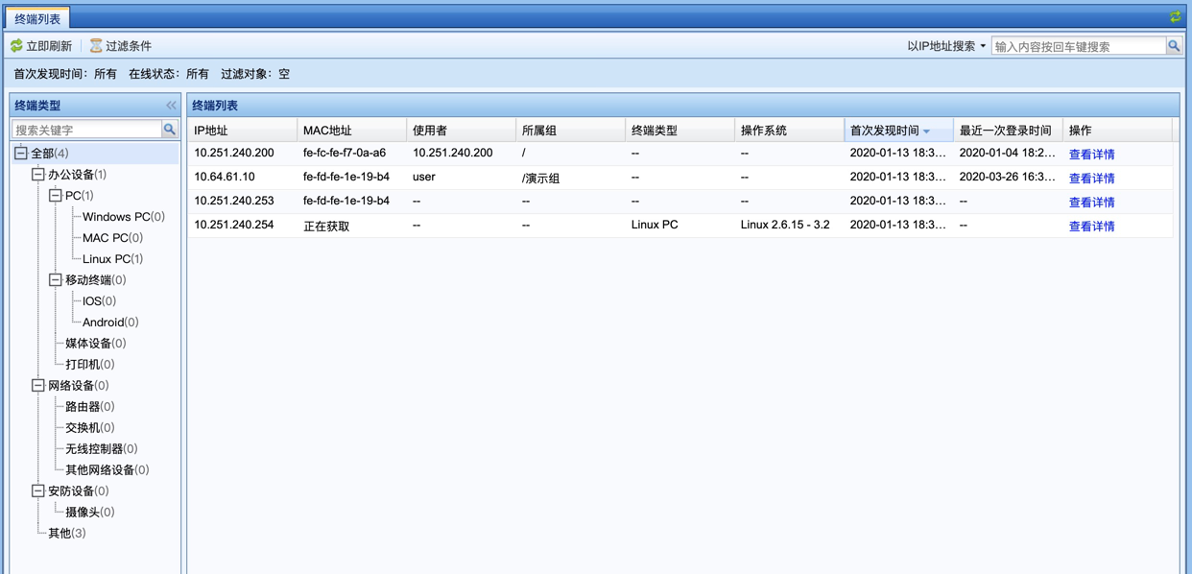View details for 10.251.240.200
Viewport: 1192px width, 574px height.
tap(1091, 154)
